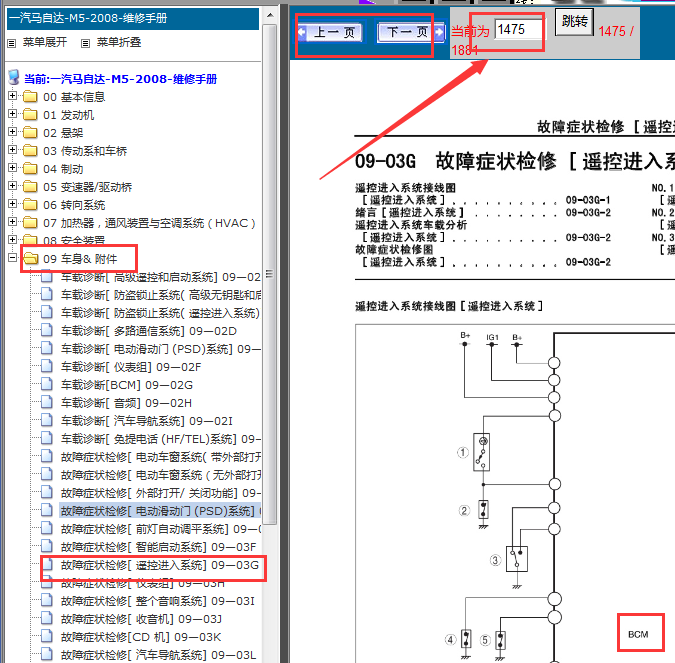The image size is (675, 663).
Task: Click the folder icon of 06 转向系统
Action: pyautogui.click(x=30, y=204)
